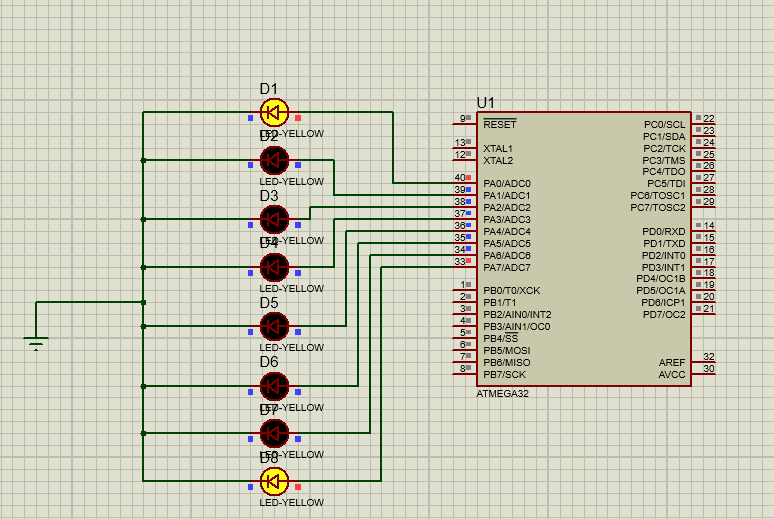774x519 pixels.
Task: Click the PB7/SCK pin label
Action: click(x=504, y=374)
